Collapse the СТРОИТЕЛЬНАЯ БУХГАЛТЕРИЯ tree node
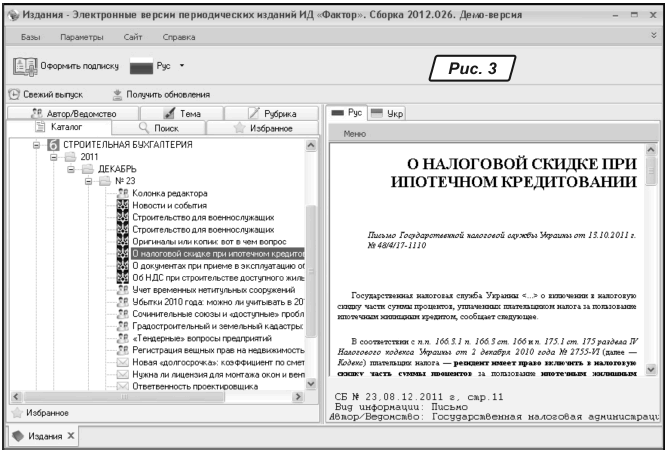The image size is (670, 455). point(36,146)
